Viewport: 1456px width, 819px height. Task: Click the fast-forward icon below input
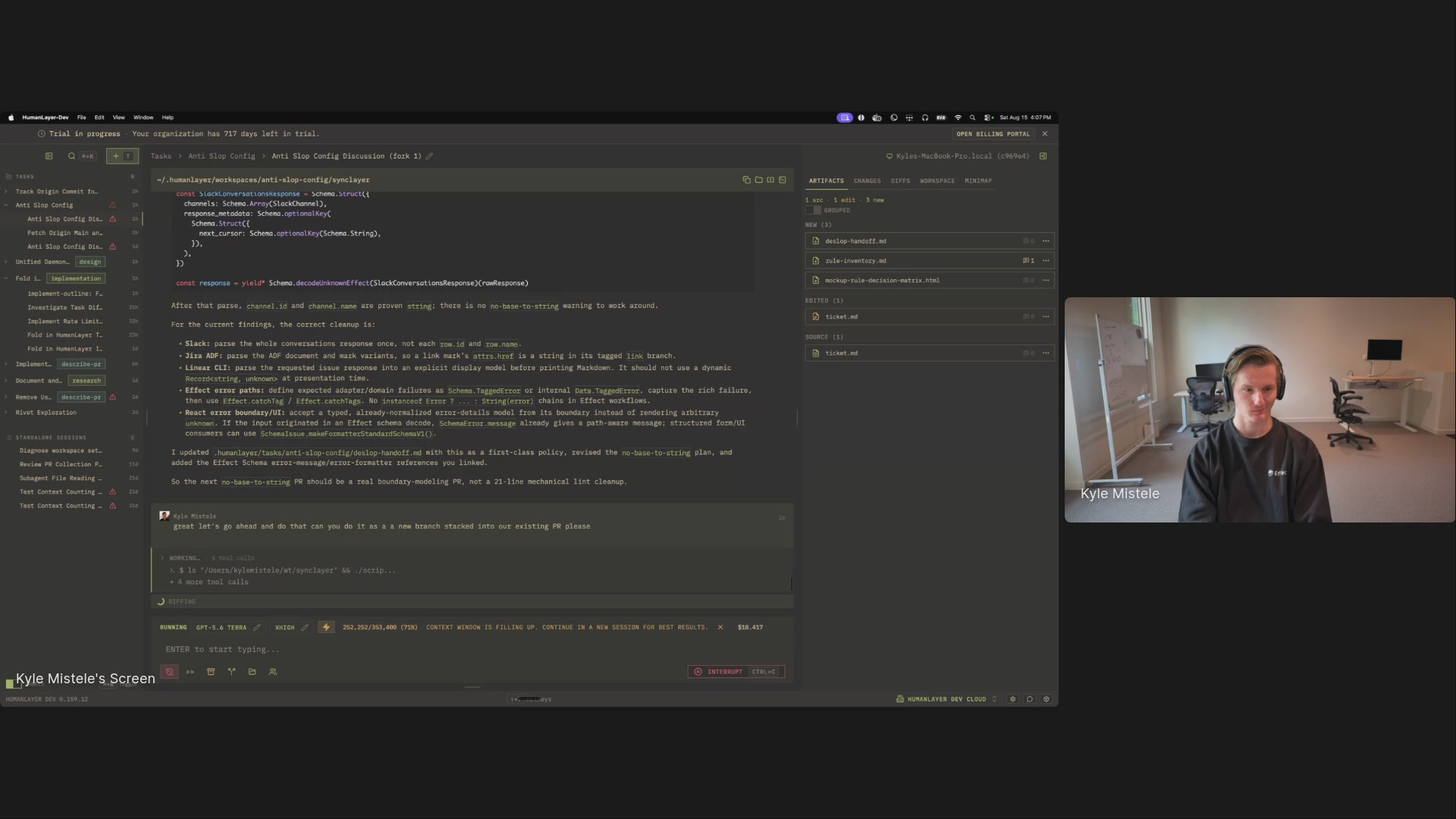(190, 672)
